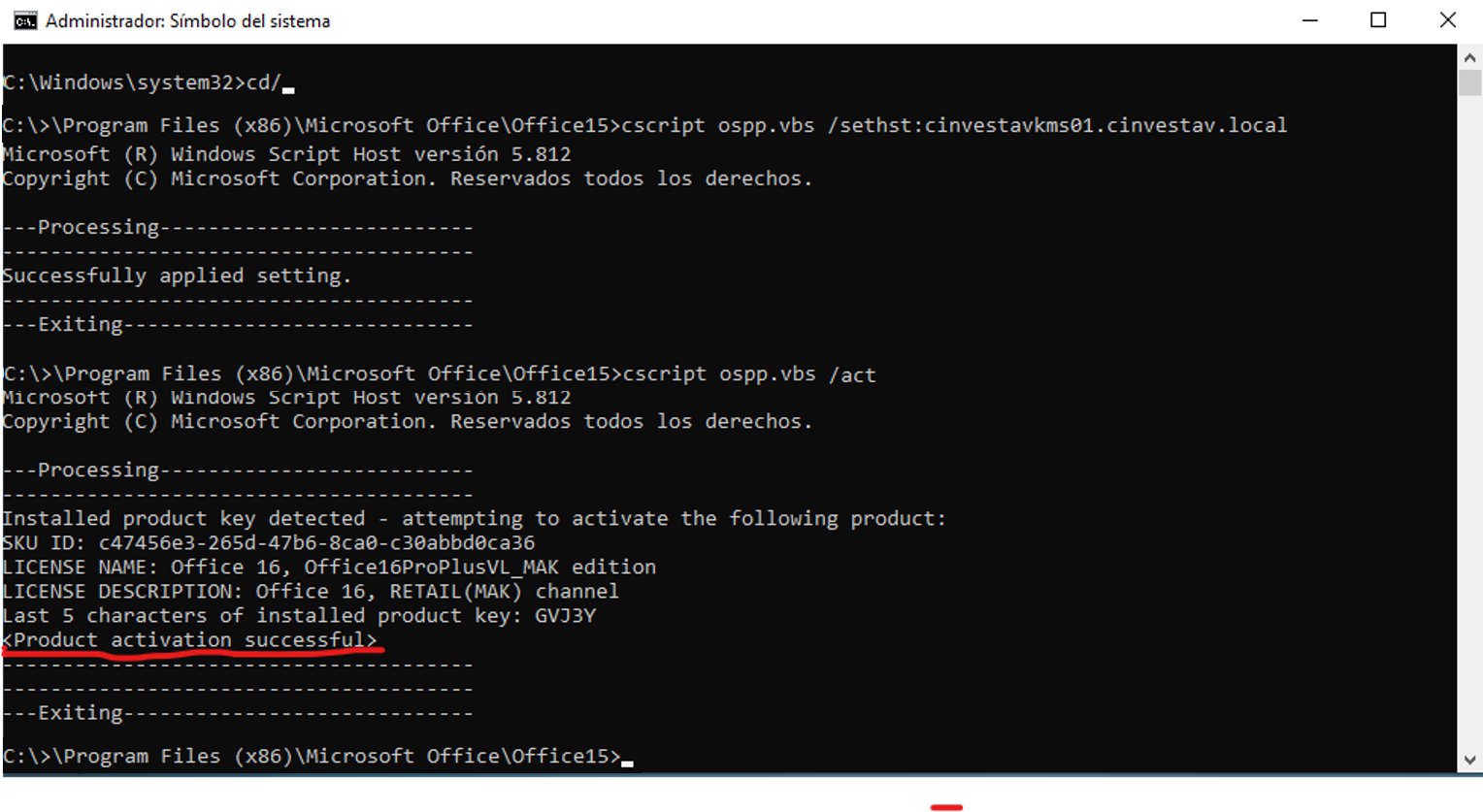Click the 'cscript ospp.vbs /act' command
1483x812 pixels.
tap(748, 374)
